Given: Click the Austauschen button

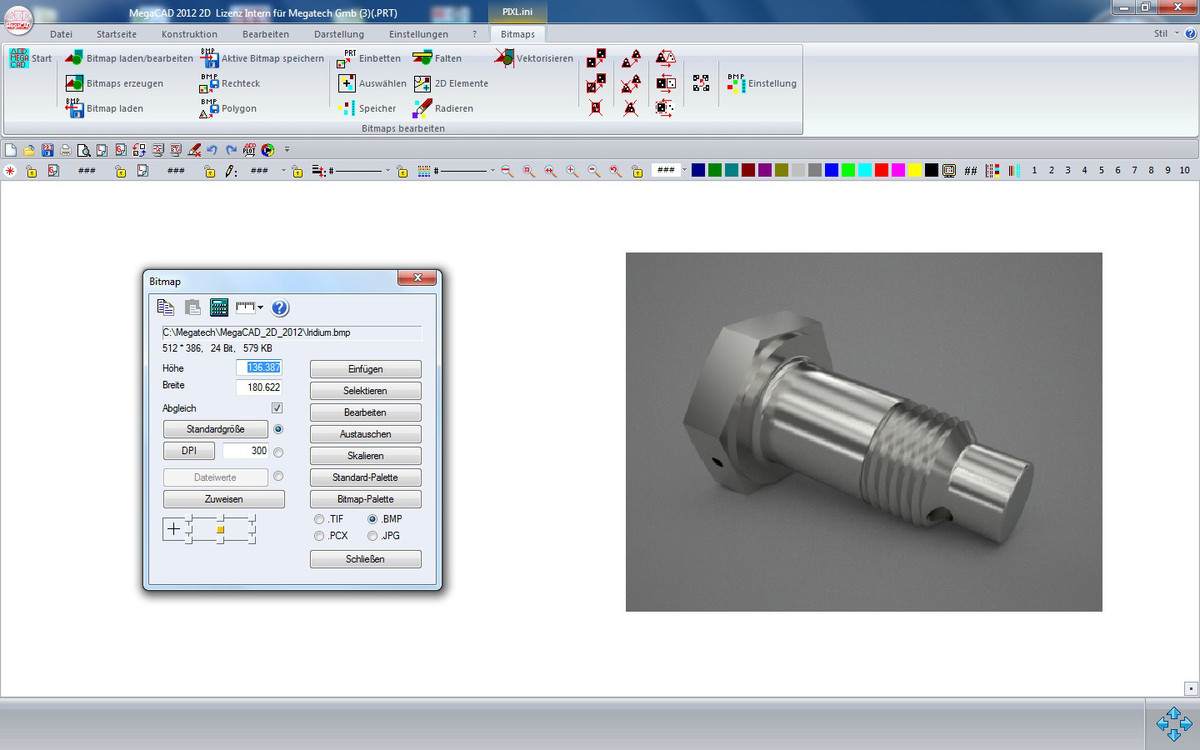Looking at the screenshot, I should point(365,434).
